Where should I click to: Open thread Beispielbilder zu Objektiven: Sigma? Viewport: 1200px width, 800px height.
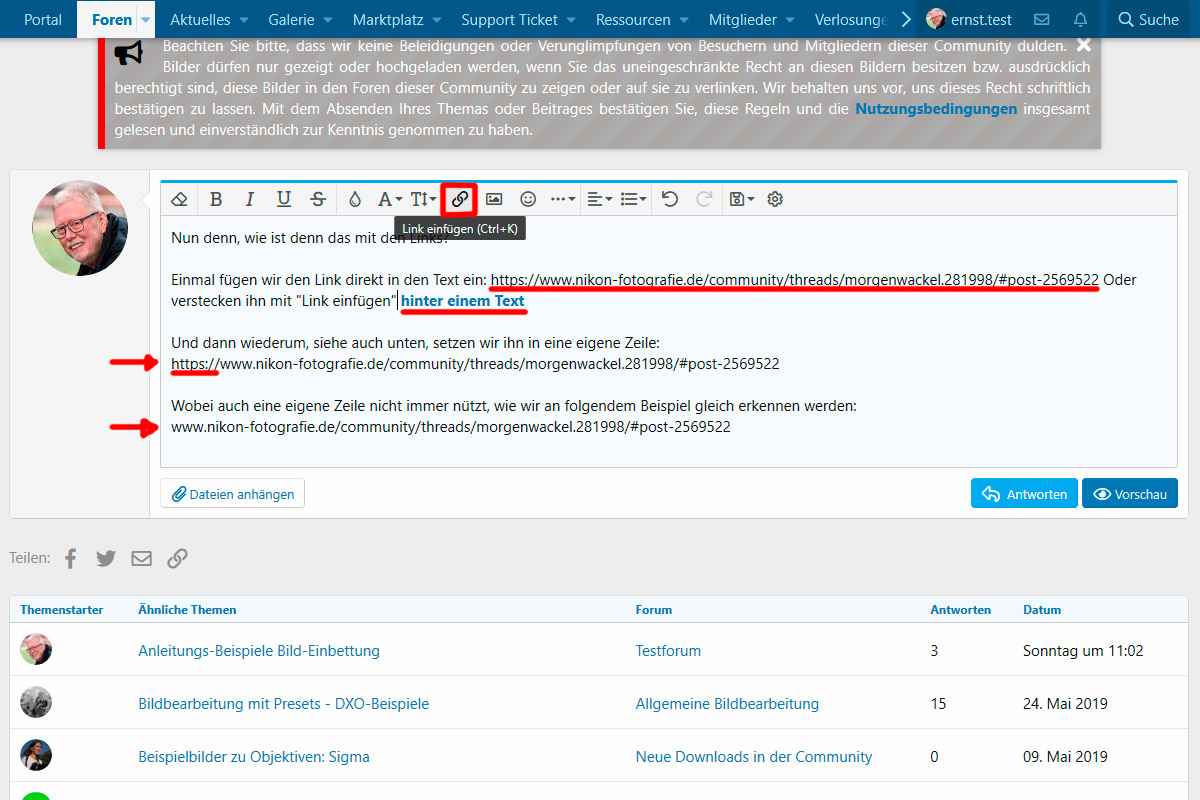coord(254,756)
